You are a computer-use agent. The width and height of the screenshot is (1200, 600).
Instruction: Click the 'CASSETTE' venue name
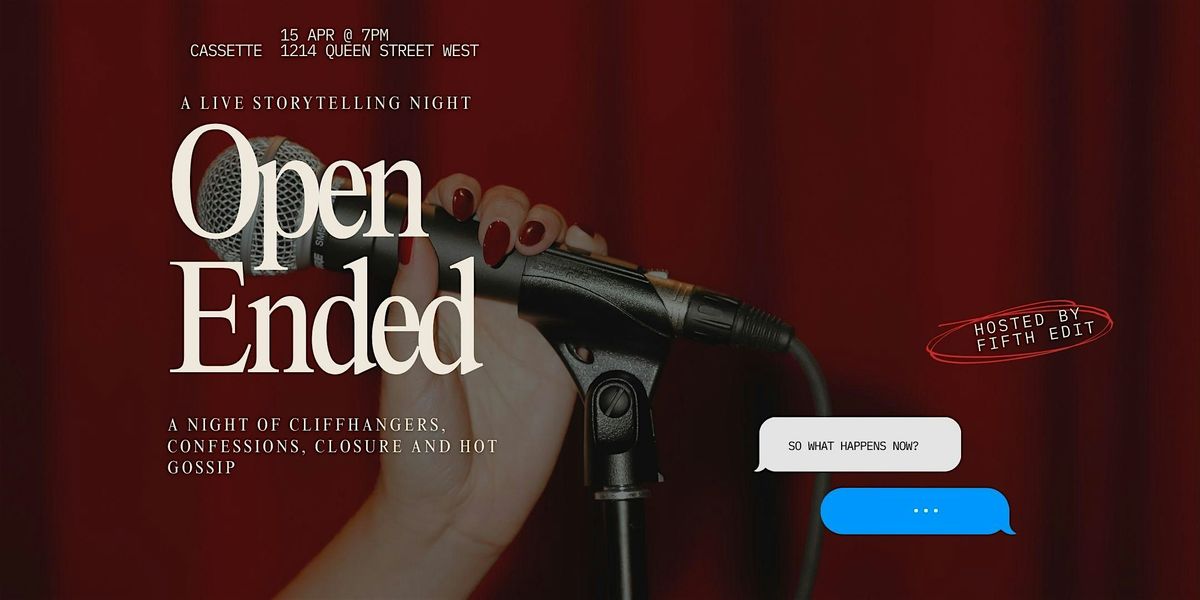(226, 51)
